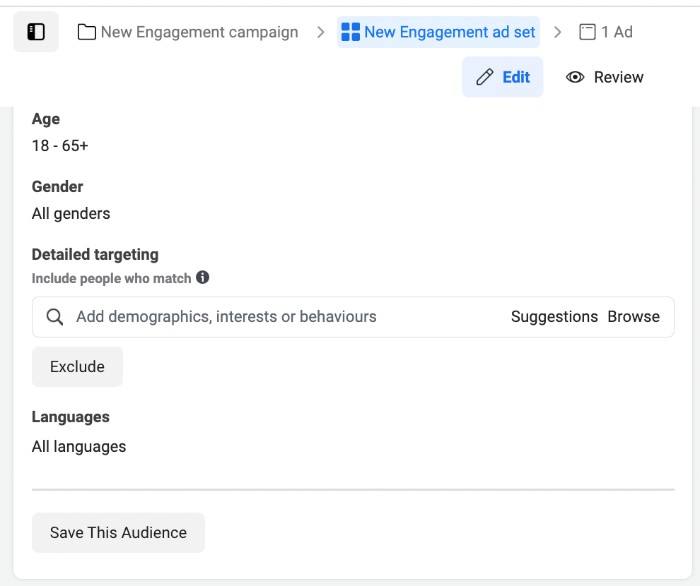Click the eye icon for Review

(x=575, y=77)
